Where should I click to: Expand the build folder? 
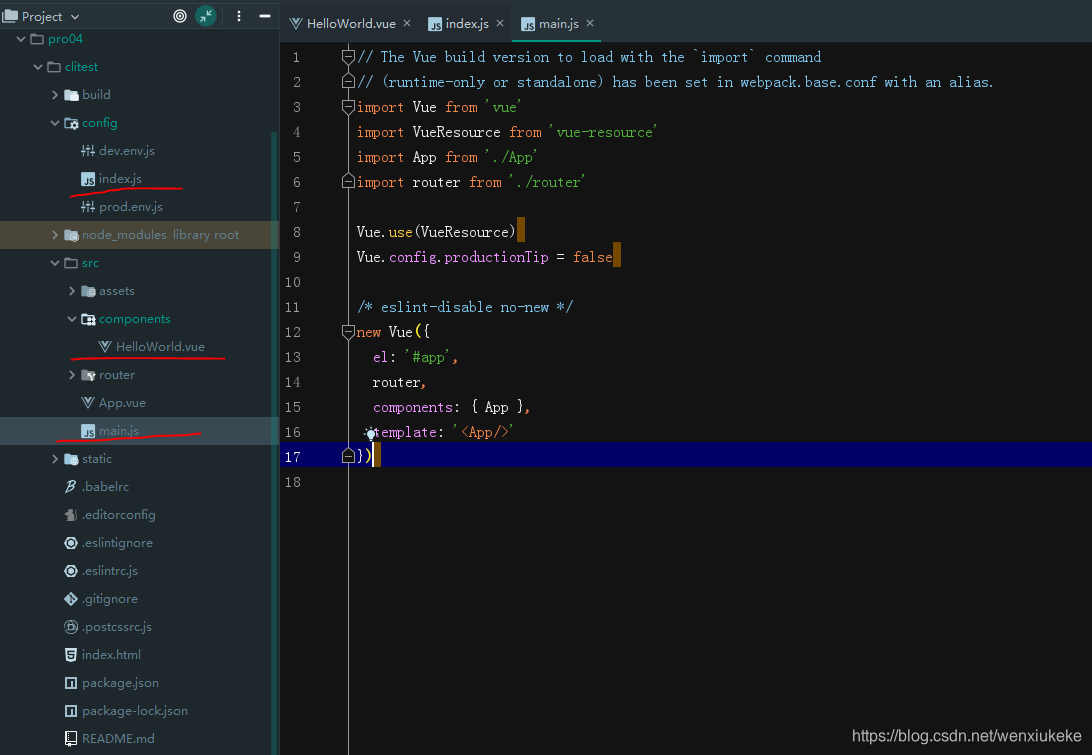tap(55, 95)
